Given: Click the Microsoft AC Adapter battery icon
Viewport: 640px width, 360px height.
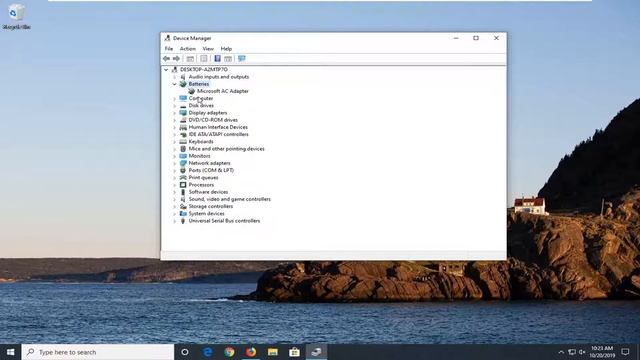Looking at the screenshot, I should click(191, 91).
